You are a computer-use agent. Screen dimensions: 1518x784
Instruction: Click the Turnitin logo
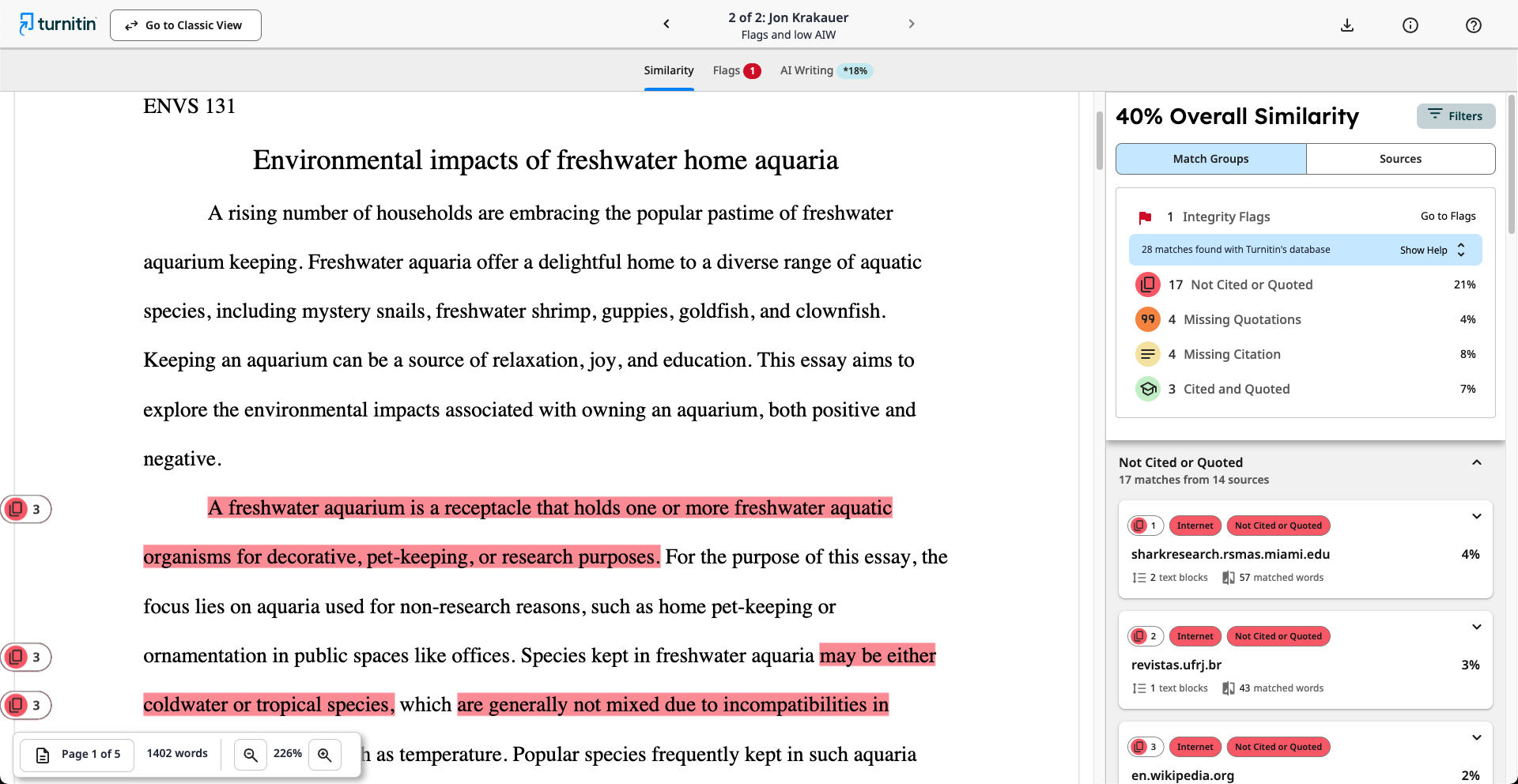(57, 24)
